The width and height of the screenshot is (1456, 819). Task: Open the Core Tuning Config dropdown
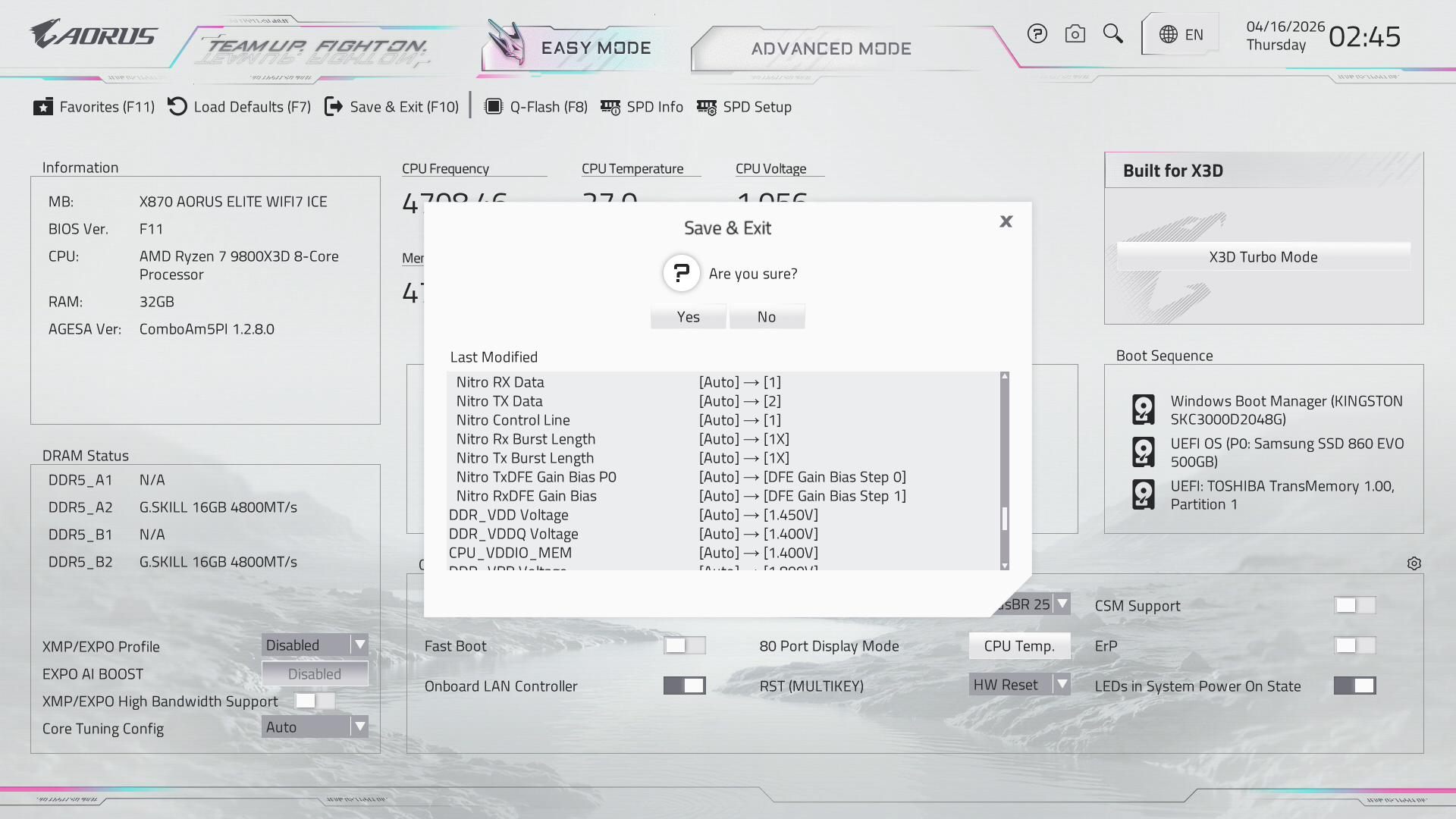(315, 726)
